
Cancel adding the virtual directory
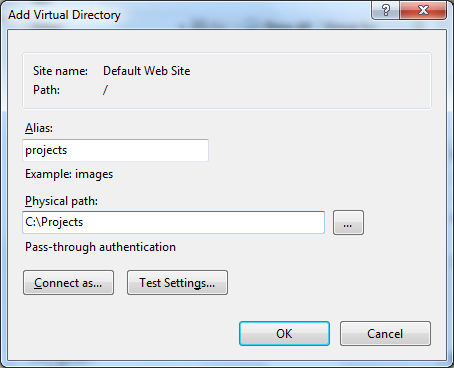click(x=385, y=333)
